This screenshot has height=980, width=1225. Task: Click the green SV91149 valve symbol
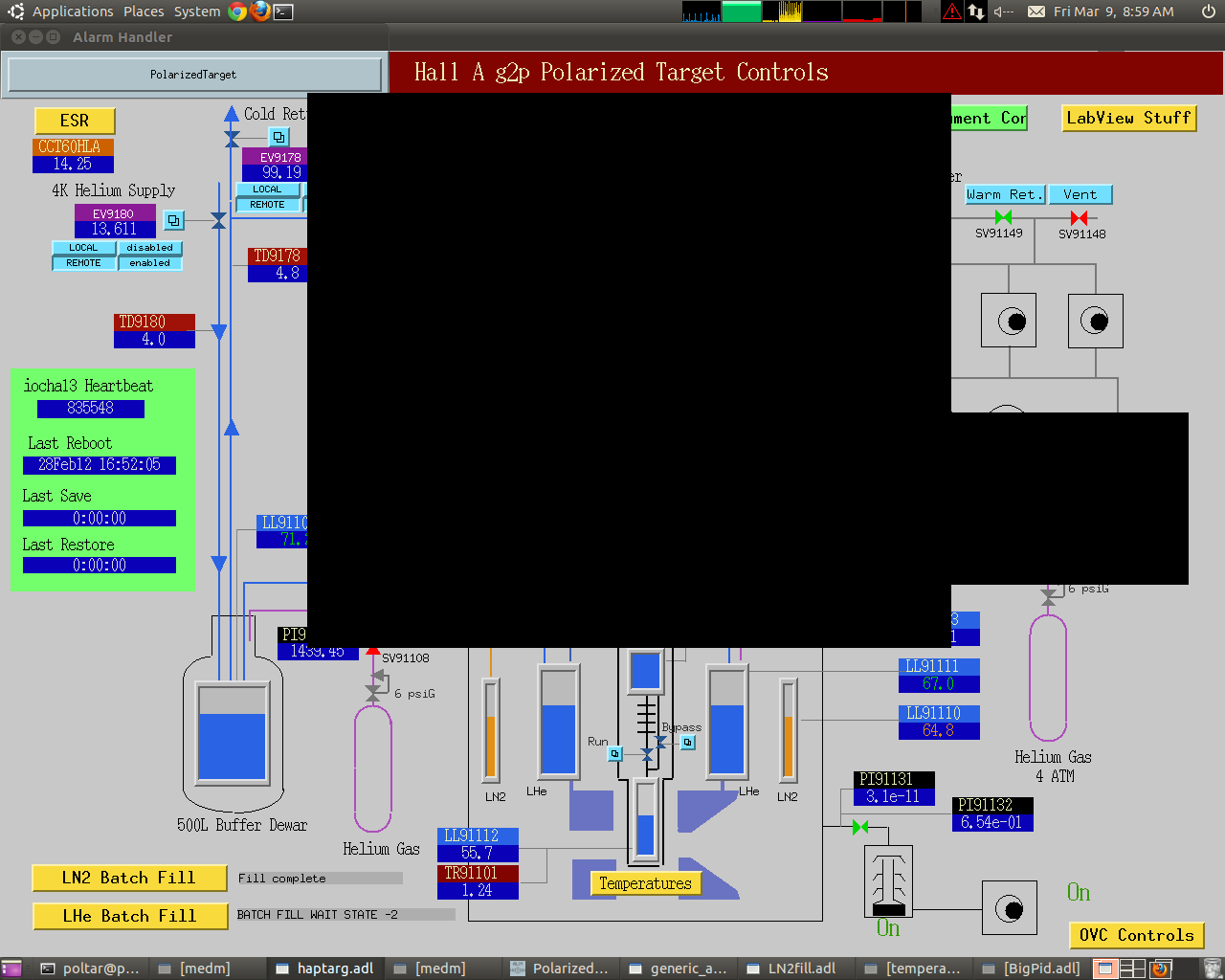coord(1003,217)
